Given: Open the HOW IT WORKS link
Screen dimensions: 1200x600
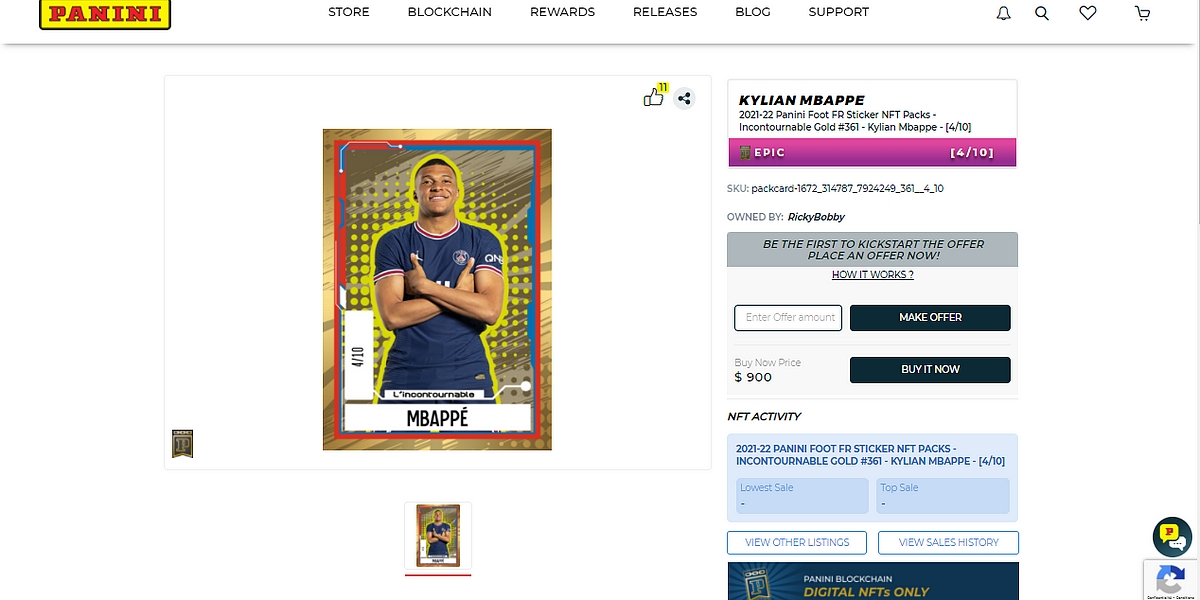Looking at the screenshot, I should [x=873, y=275].
